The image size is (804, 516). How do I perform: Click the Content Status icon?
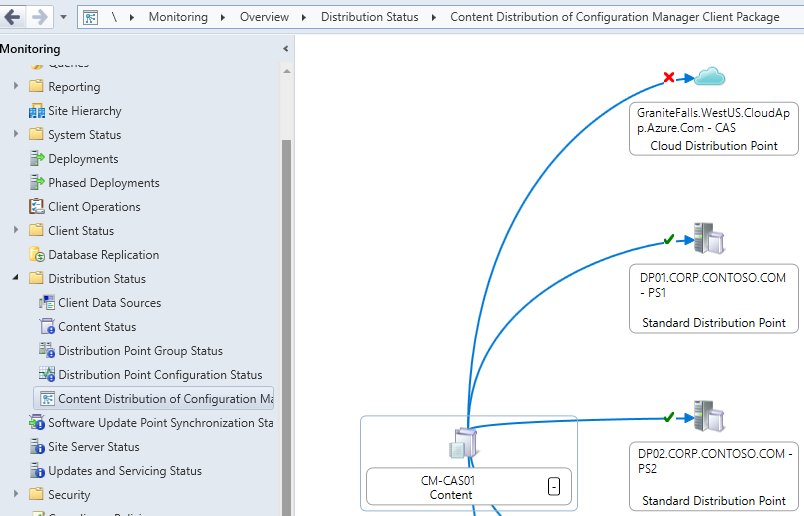tap(47, 326)
